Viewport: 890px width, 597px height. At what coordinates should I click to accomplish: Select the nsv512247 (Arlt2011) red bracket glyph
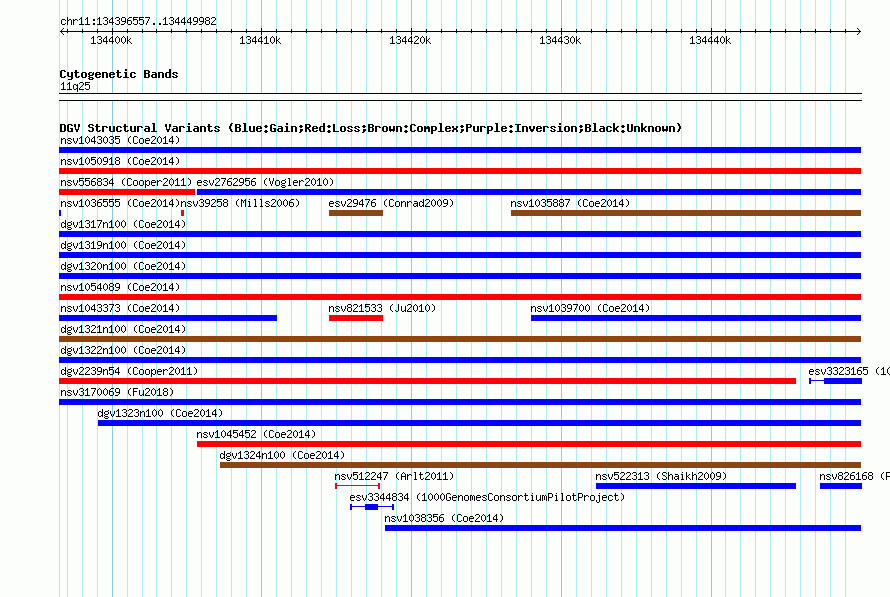point(358,486)
